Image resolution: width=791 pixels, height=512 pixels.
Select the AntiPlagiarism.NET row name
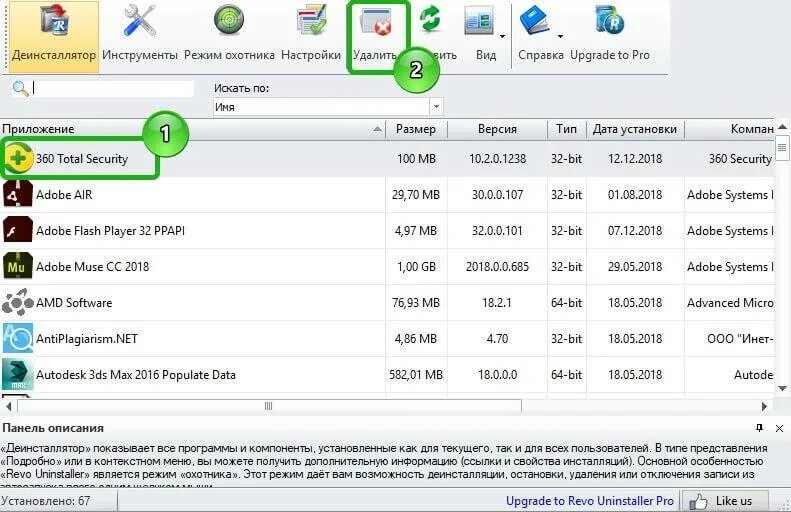click(x=87, y=338)
